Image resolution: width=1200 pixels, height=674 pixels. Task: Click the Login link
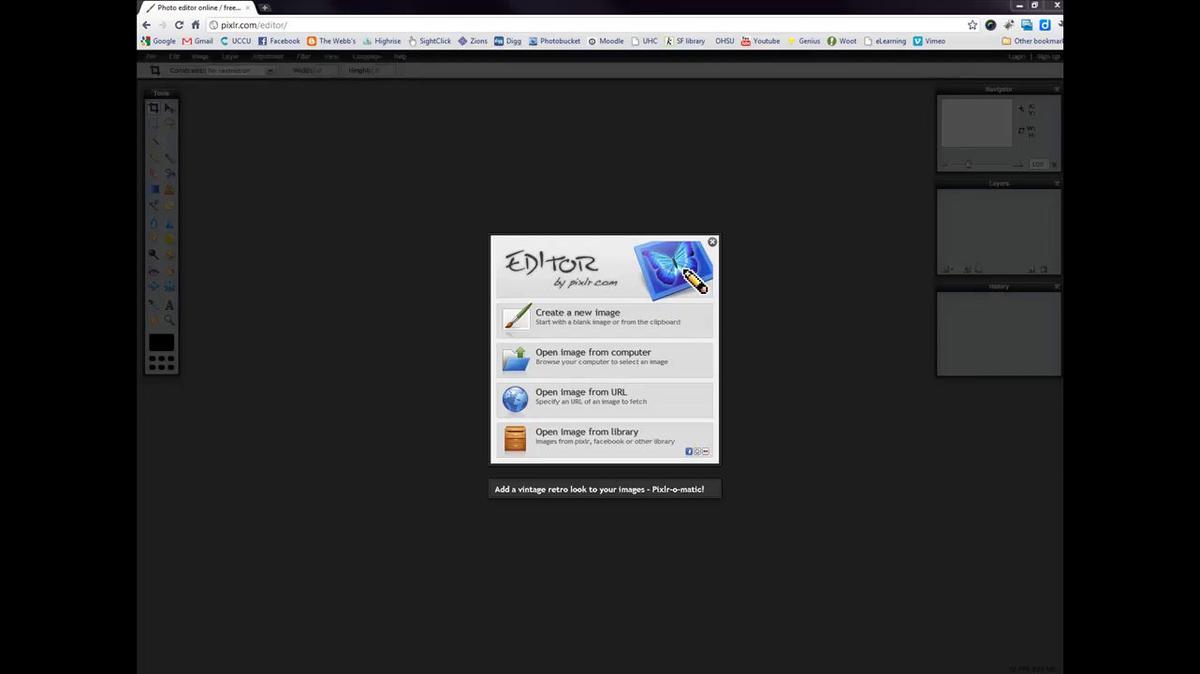pyautogui.click(x=1016, y=57)
